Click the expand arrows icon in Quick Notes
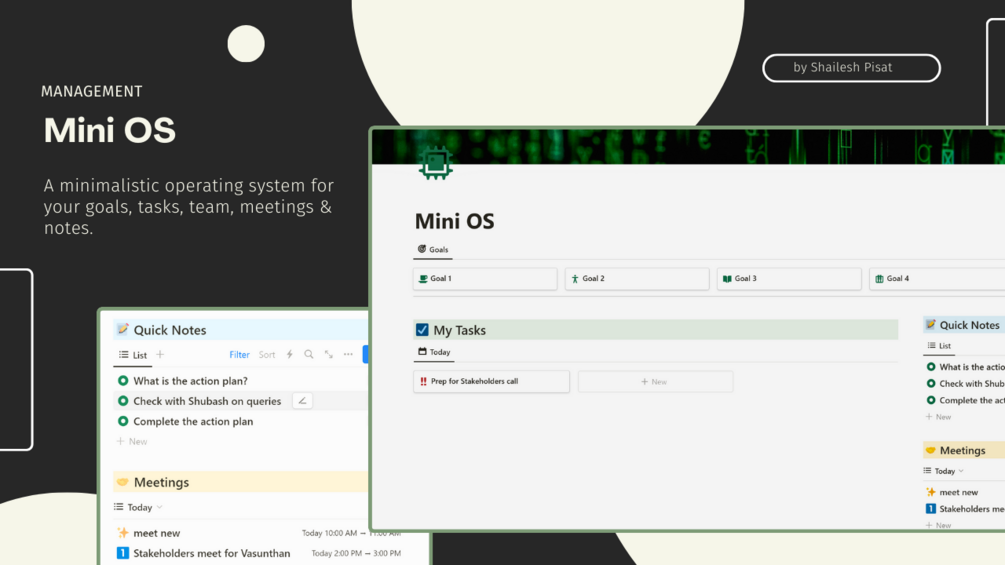Screen dimensions: 1005x565 point(329,354)
